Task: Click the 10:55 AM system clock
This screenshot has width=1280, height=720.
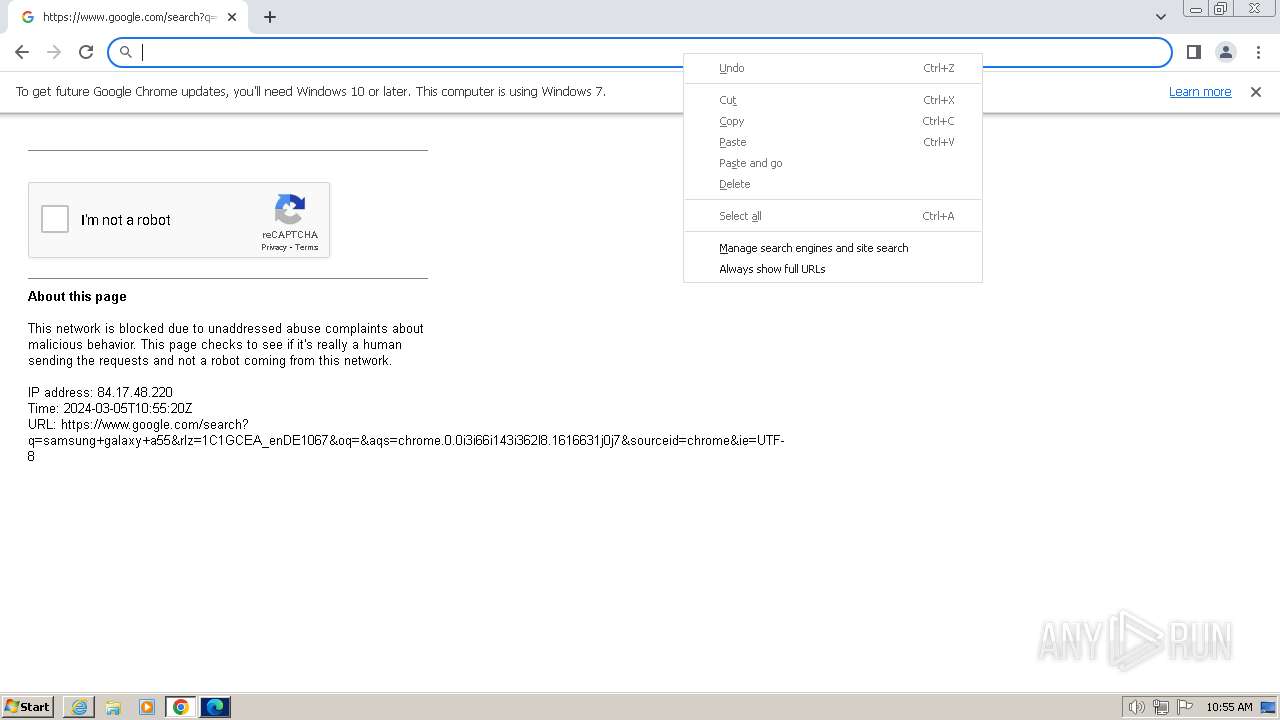Action: (x=1229, y=707)
